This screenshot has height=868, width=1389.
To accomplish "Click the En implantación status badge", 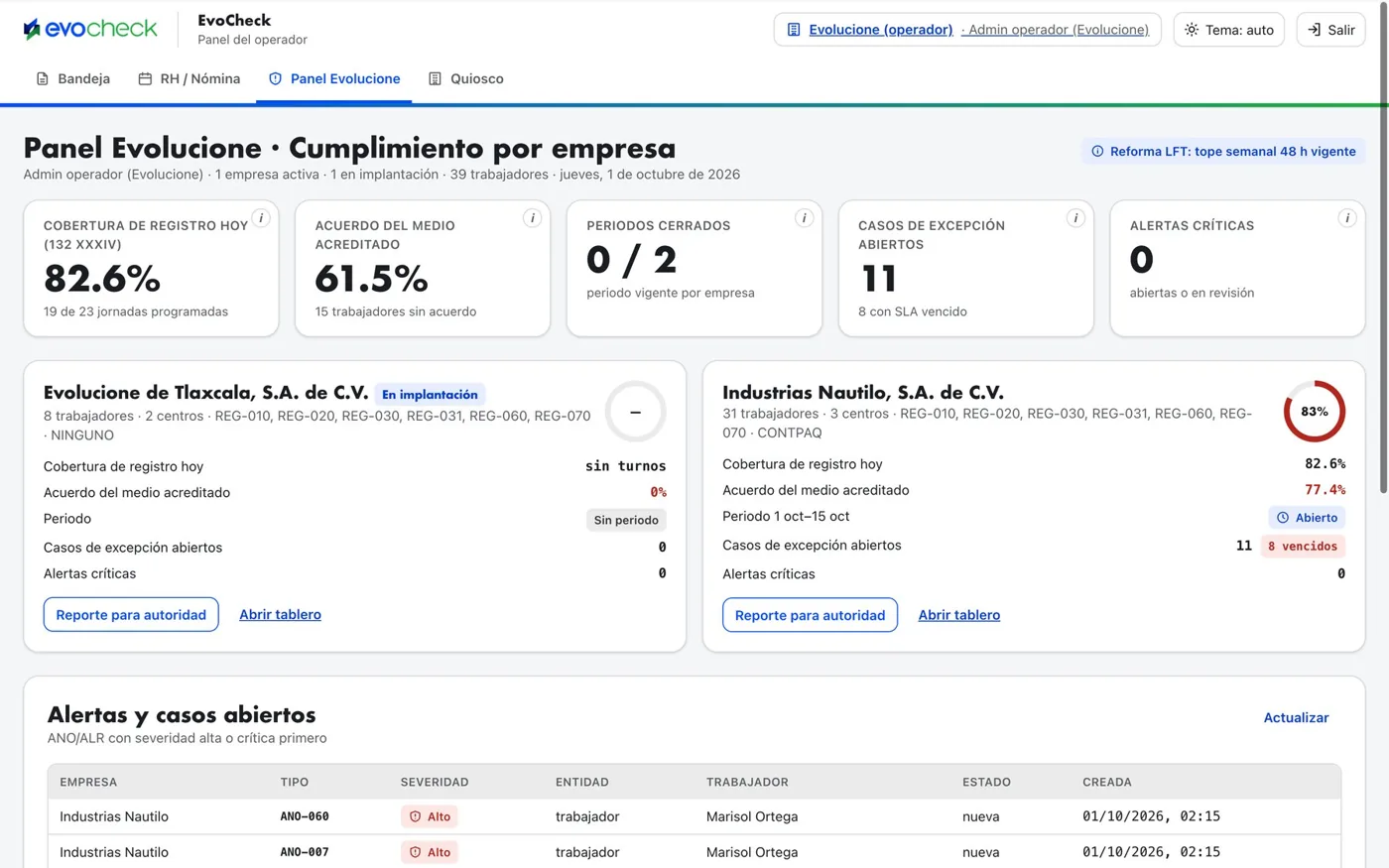I will tap(430, 395).
